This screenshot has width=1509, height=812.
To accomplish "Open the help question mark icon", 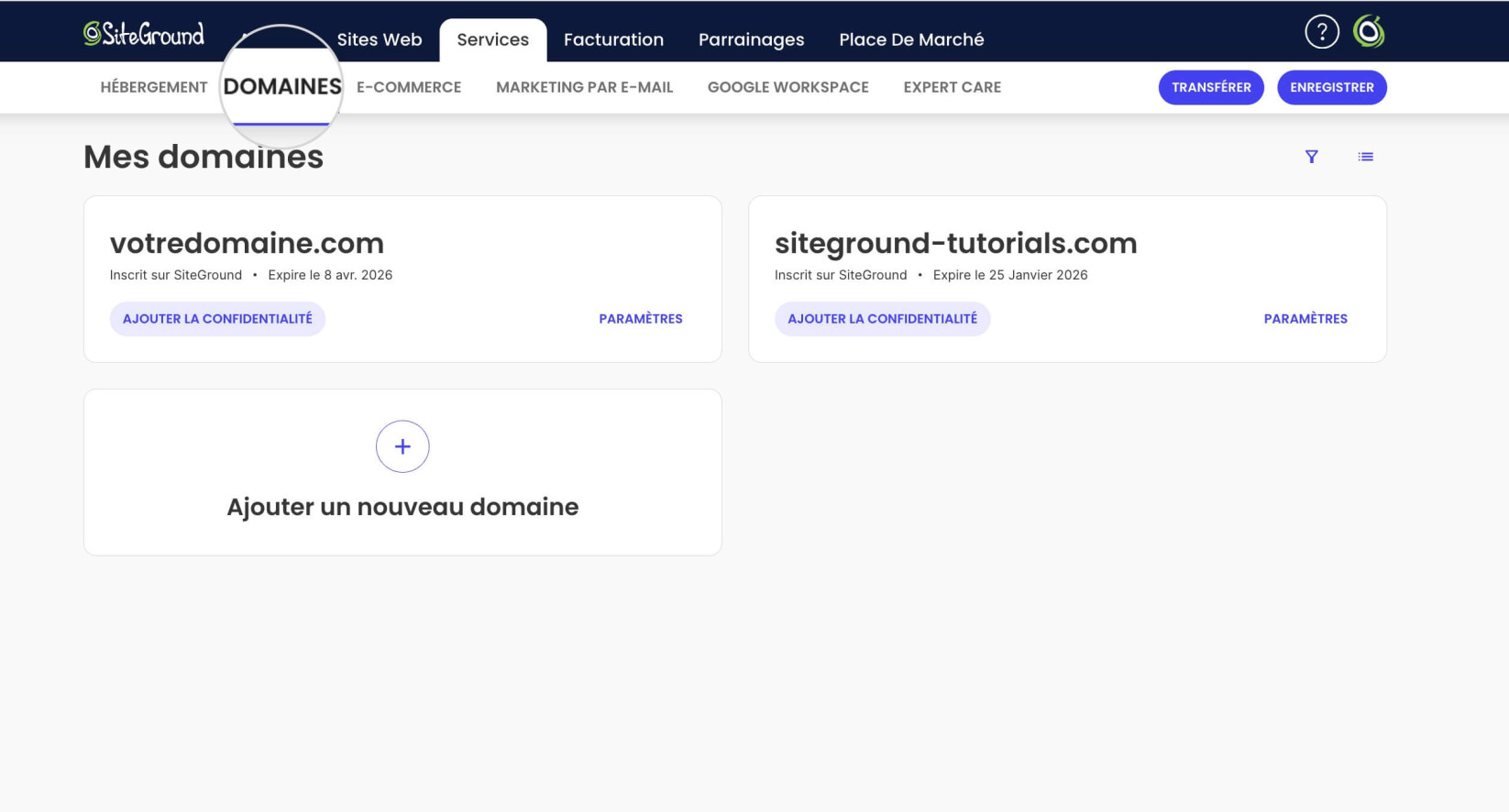I will [1321, 32].
